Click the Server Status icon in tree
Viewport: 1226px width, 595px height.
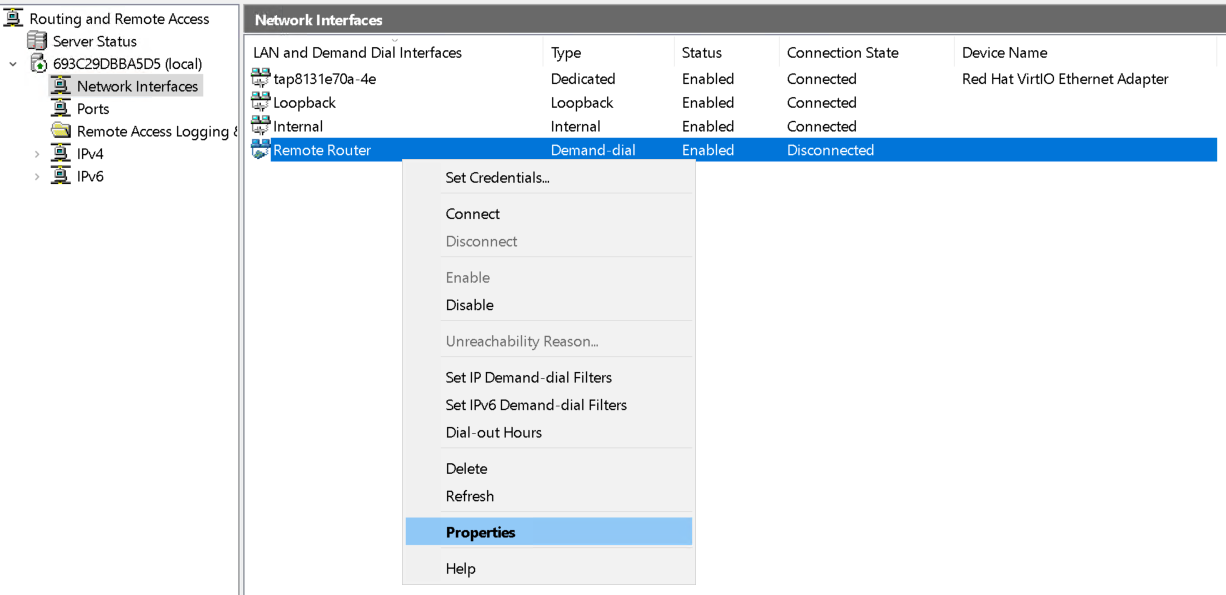[x=37, y=41]
